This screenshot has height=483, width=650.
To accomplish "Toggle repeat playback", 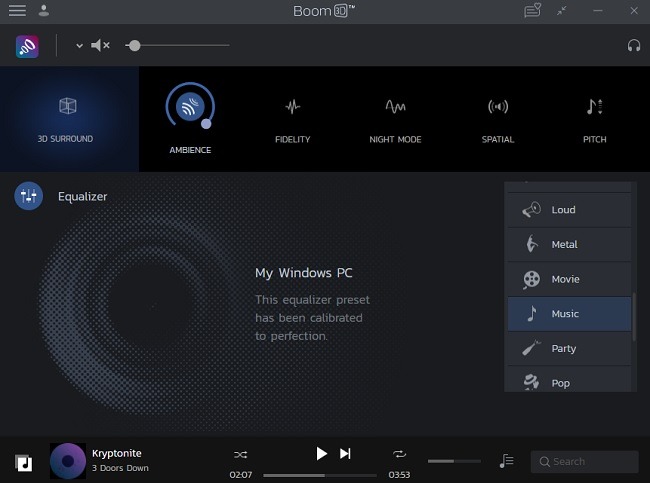I will (x=400, y=454).
